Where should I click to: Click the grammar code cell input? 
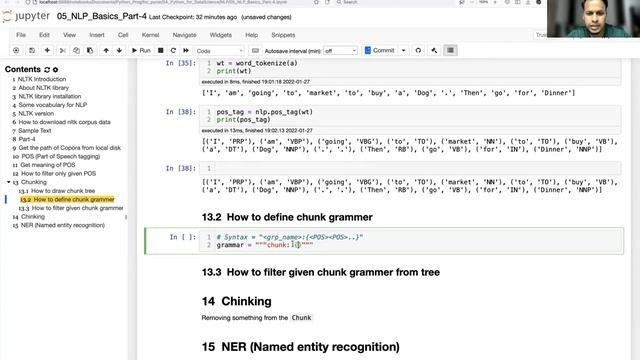coord(411,241)
